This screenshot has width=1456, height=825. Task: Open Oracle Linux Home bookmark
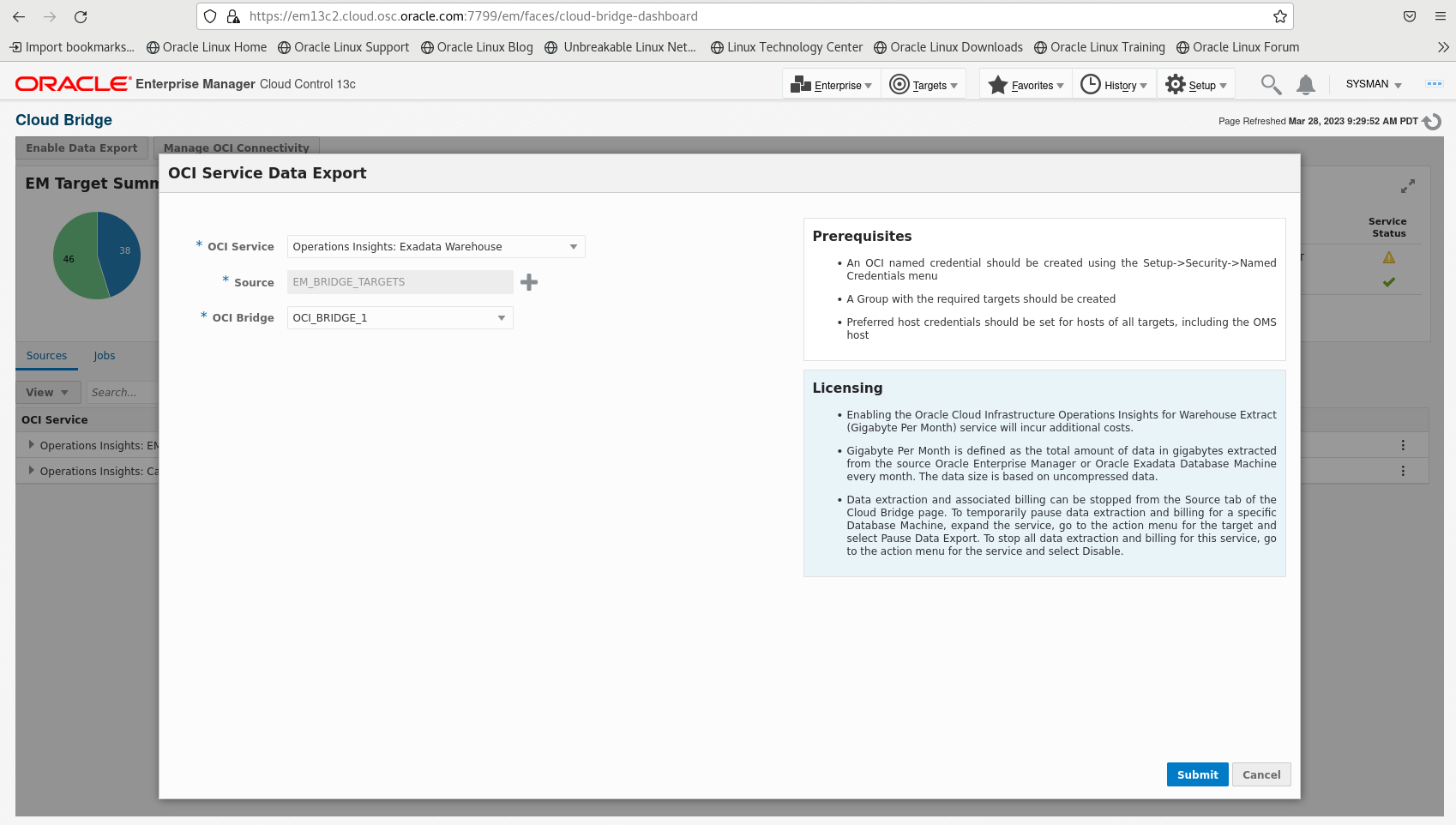(207, 47)
